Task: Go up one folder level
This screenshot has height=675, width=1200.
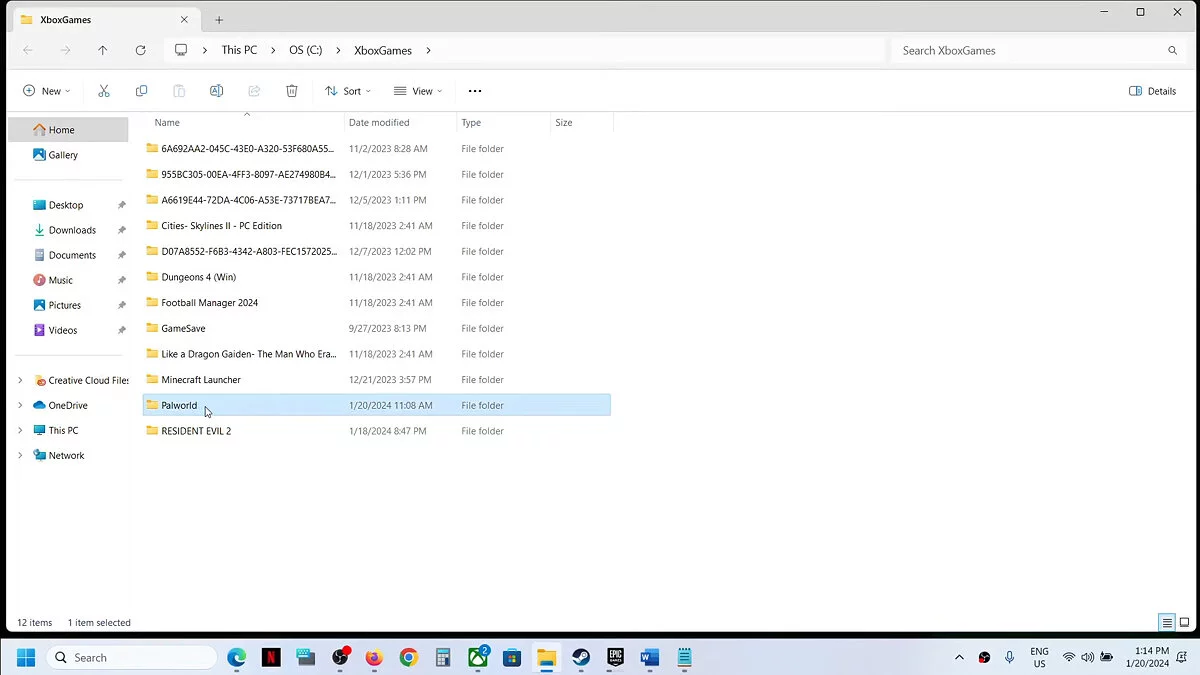Action: point(102,50)
